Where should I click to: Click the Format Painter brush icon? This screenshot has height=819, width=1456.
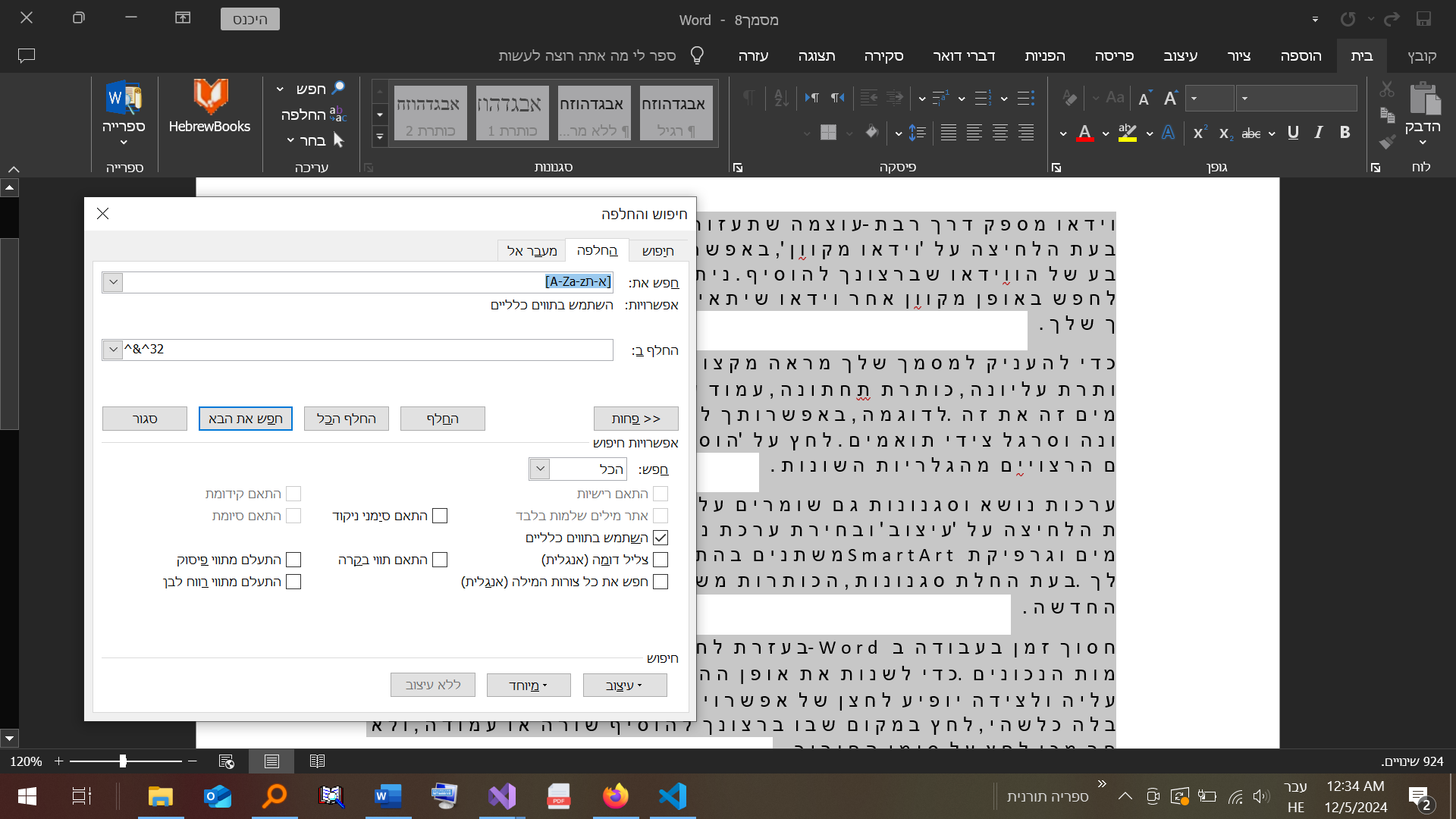(x=1387, y=141)
